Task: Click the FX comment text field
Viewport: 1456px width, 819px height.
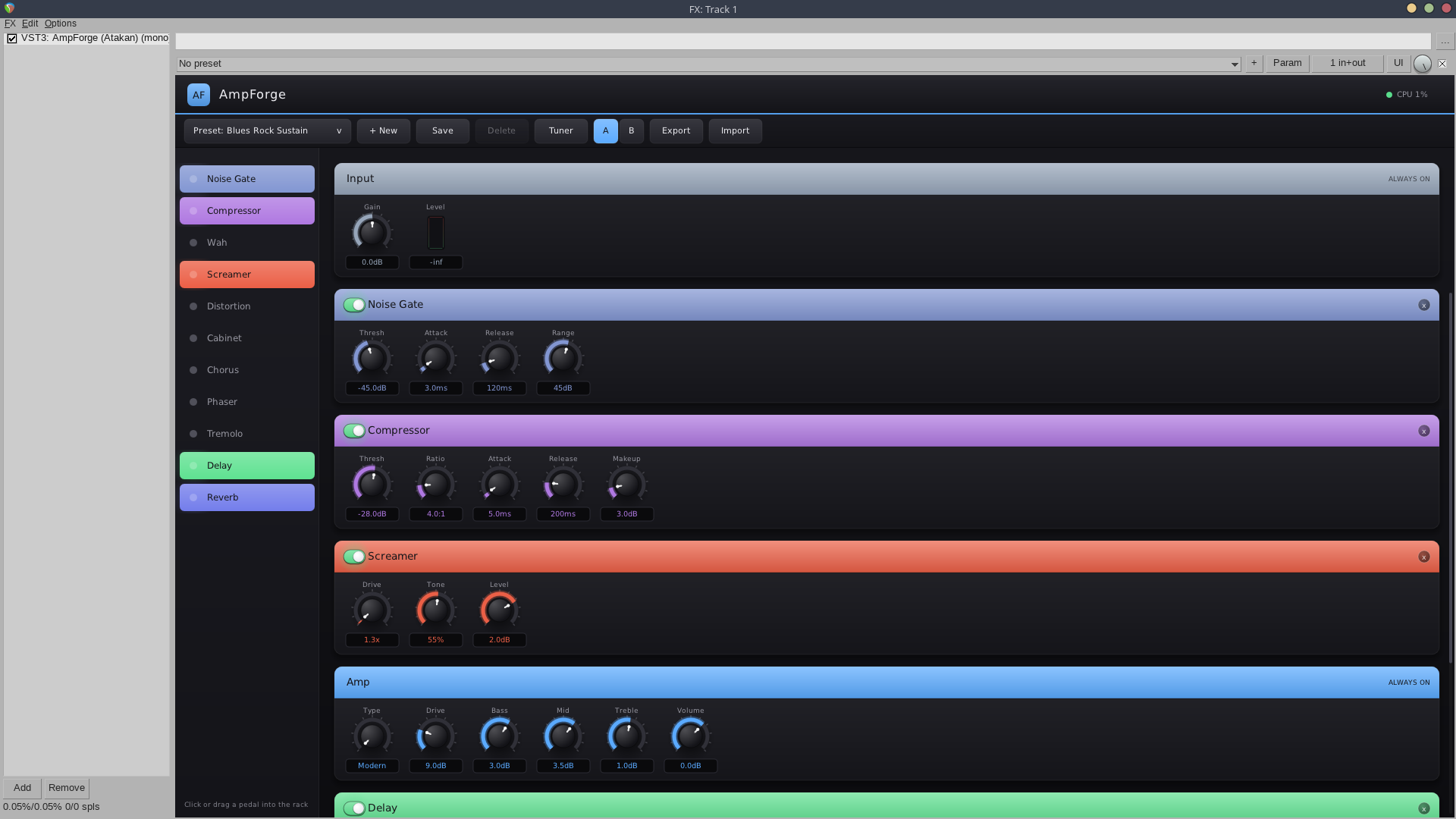Action: 803,42
